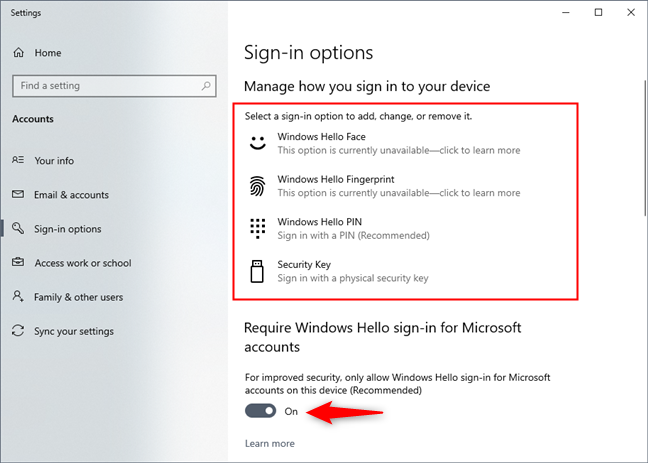648x463 pixels.
Task: Click the Home house icon
Action: [x=19, y=53]
